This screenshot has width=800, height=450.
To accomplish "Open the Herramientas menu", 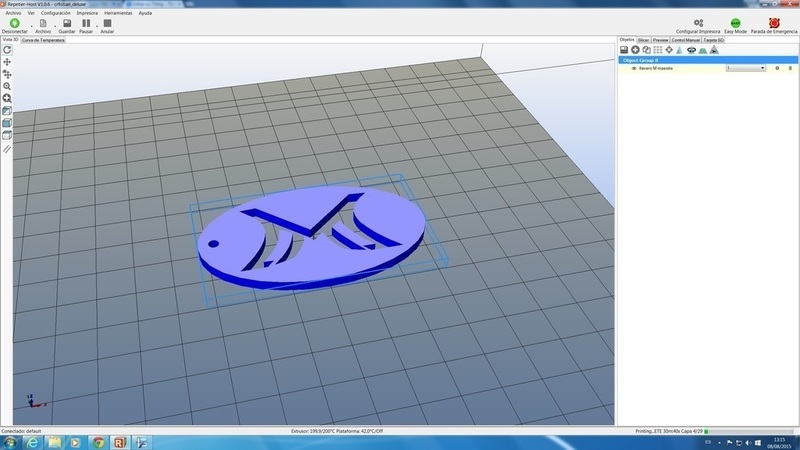I will [117, 13].
